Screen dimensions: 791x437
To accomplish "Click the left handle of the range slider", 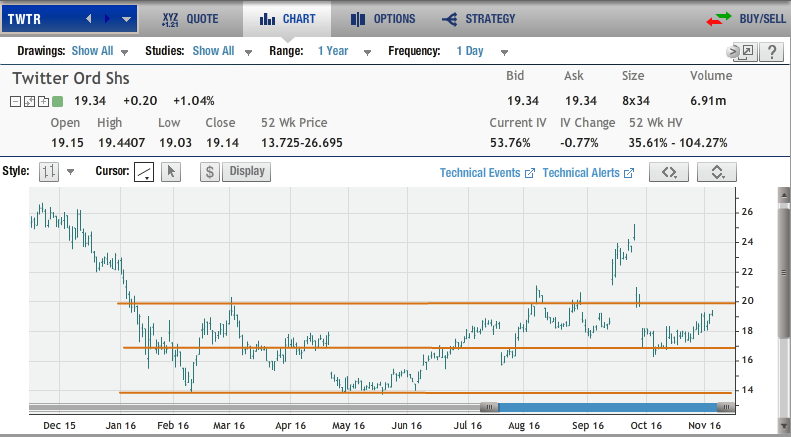I will pyautogui.click(x=489, y=407).
